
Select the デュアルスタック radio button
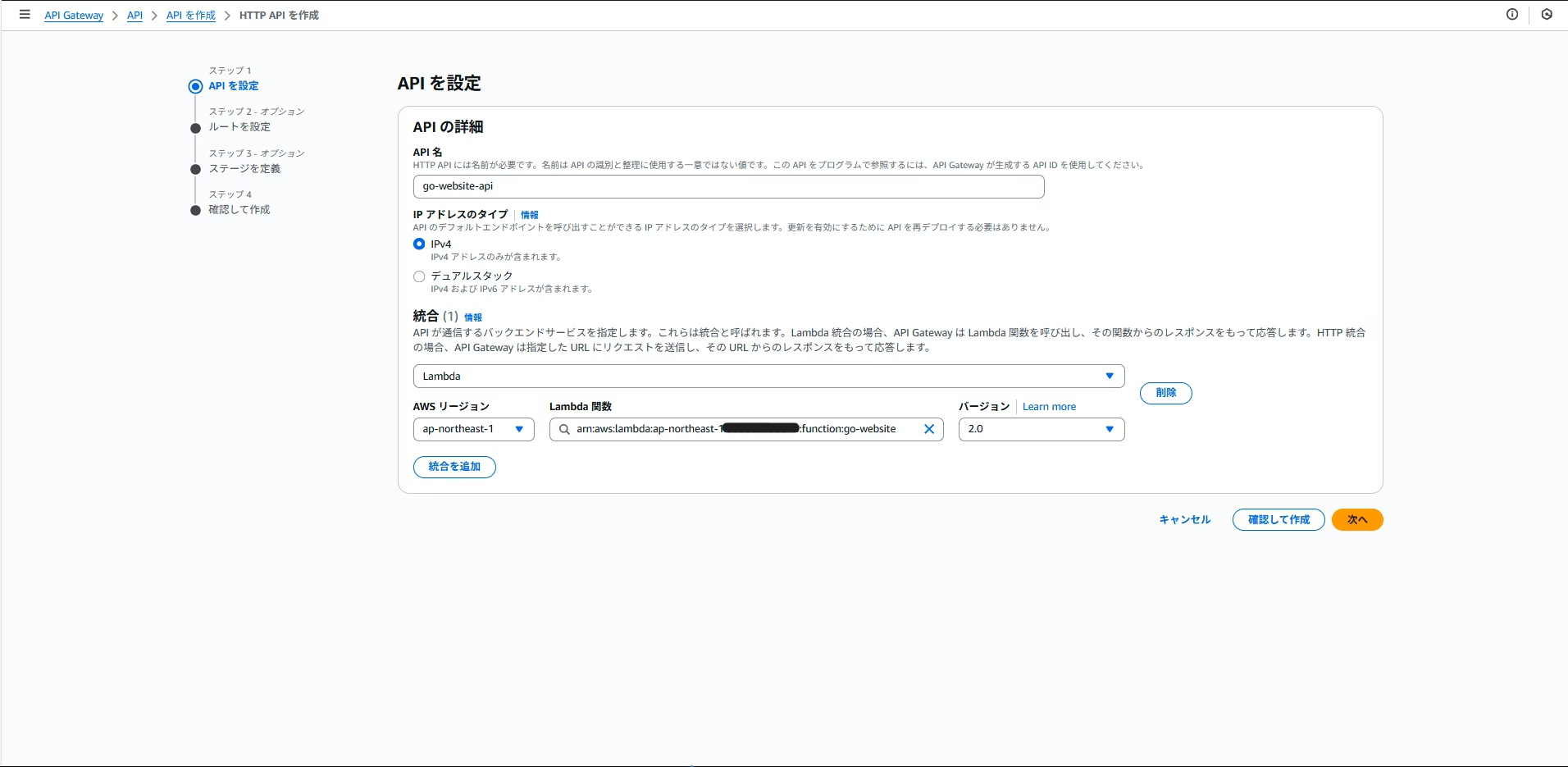click(x=419, y=276)
